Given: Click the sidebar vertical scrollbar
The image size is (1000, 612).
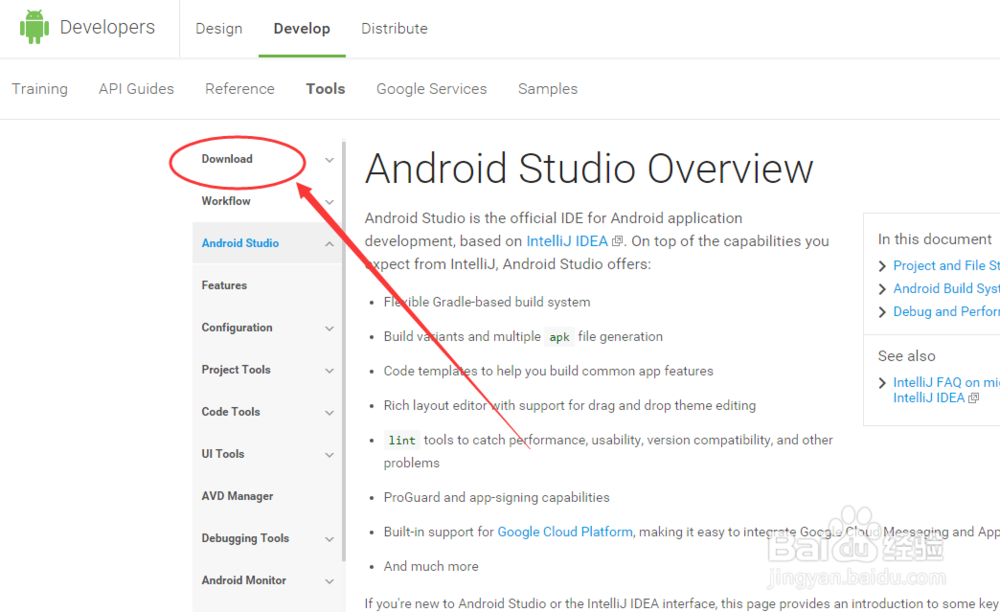Looking at the screenshot, I should [344, 351].
